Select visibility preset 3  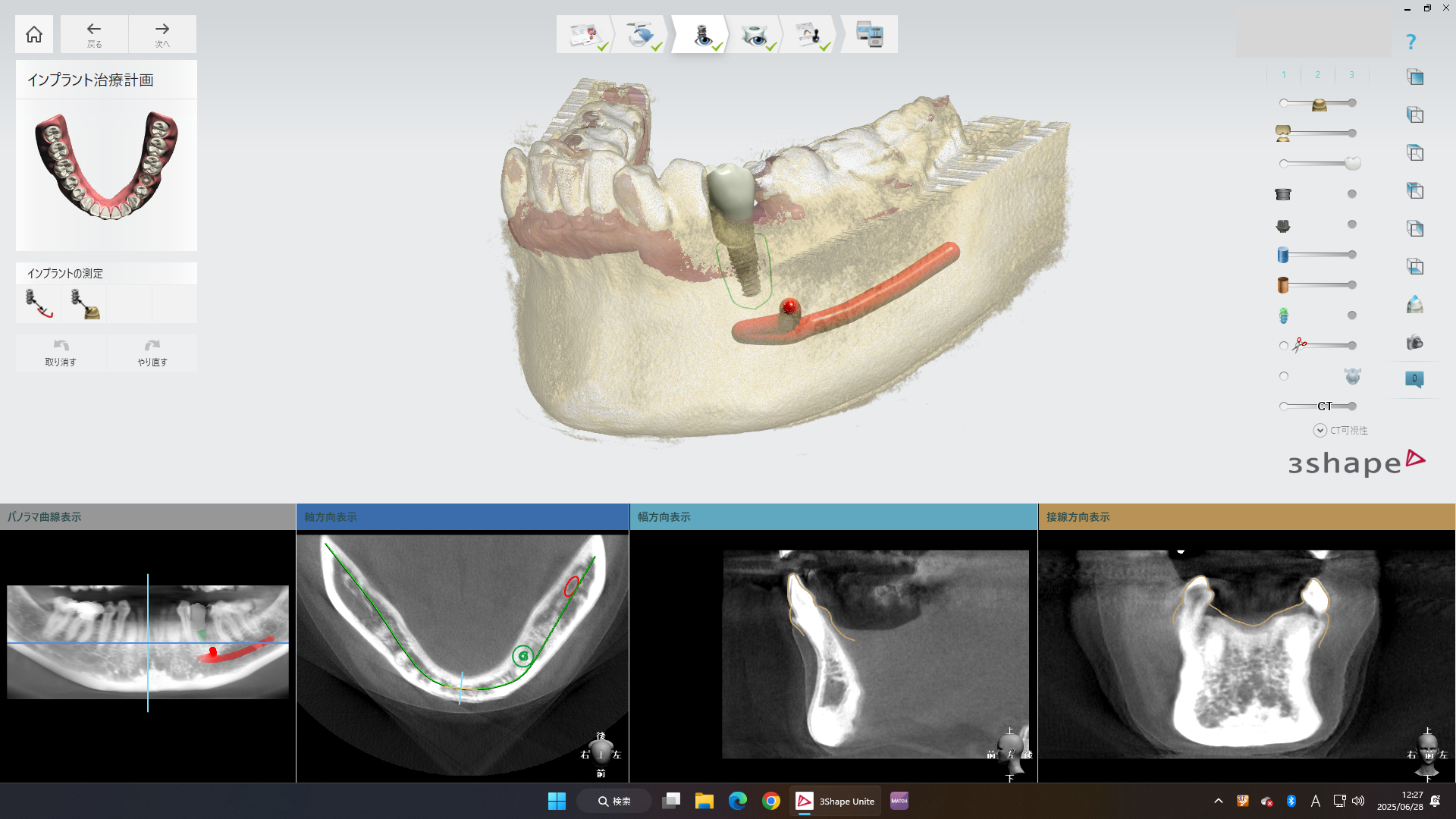[x=1351, y=74]
